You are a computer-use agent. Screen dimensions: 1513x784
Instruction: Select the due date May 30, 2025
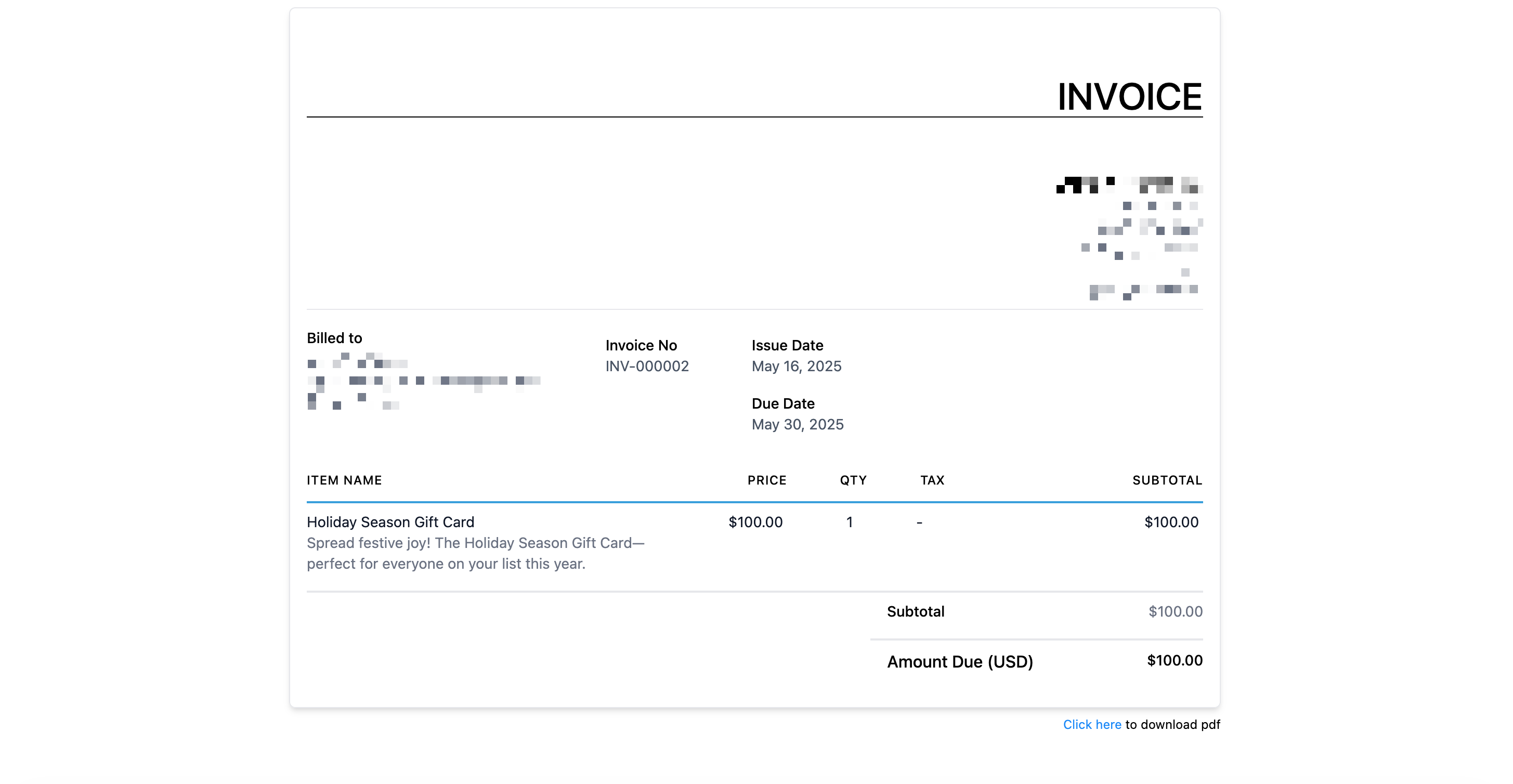[x=797, y=425]
